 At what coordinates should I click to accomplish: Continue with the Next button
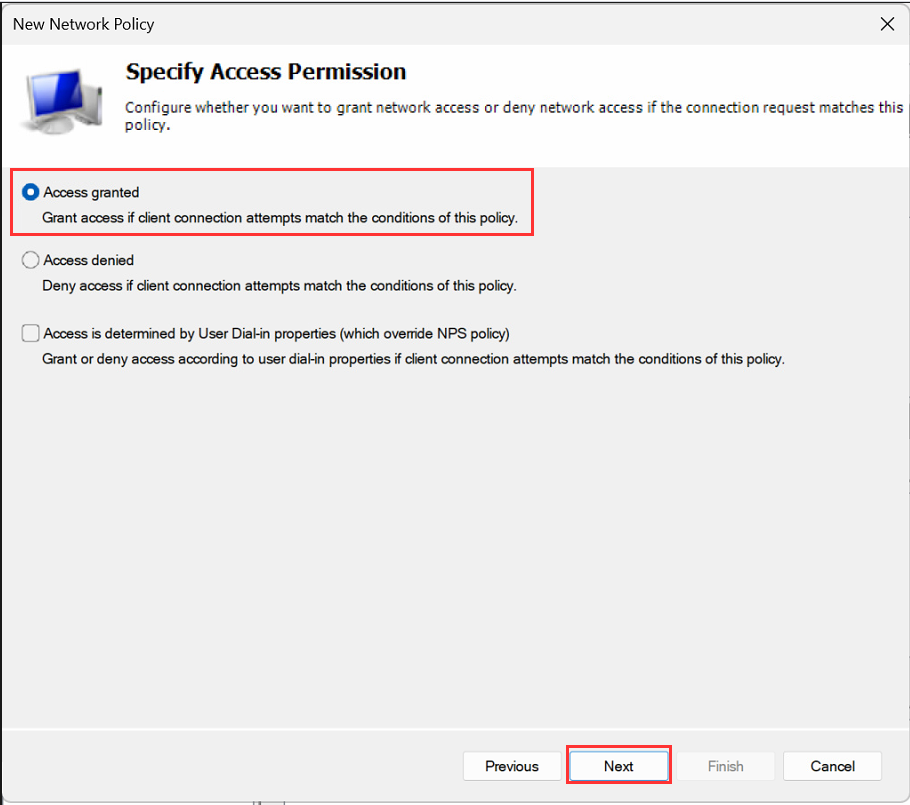(x=619, y=766)
